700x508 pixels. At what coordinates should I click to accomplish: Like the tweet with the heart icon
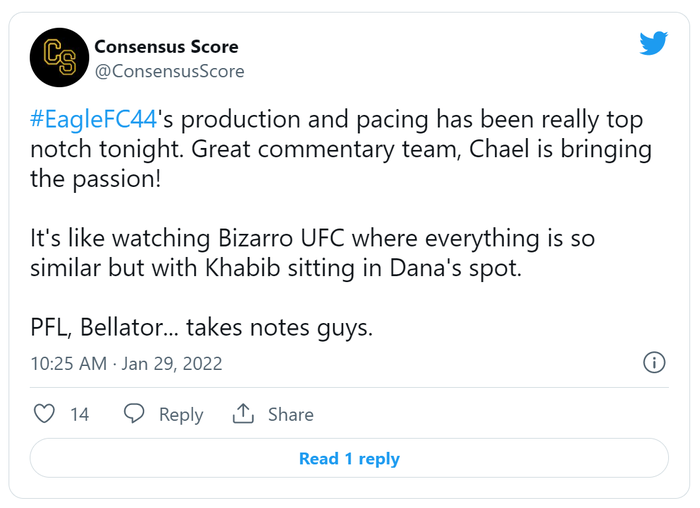point(44,414)
